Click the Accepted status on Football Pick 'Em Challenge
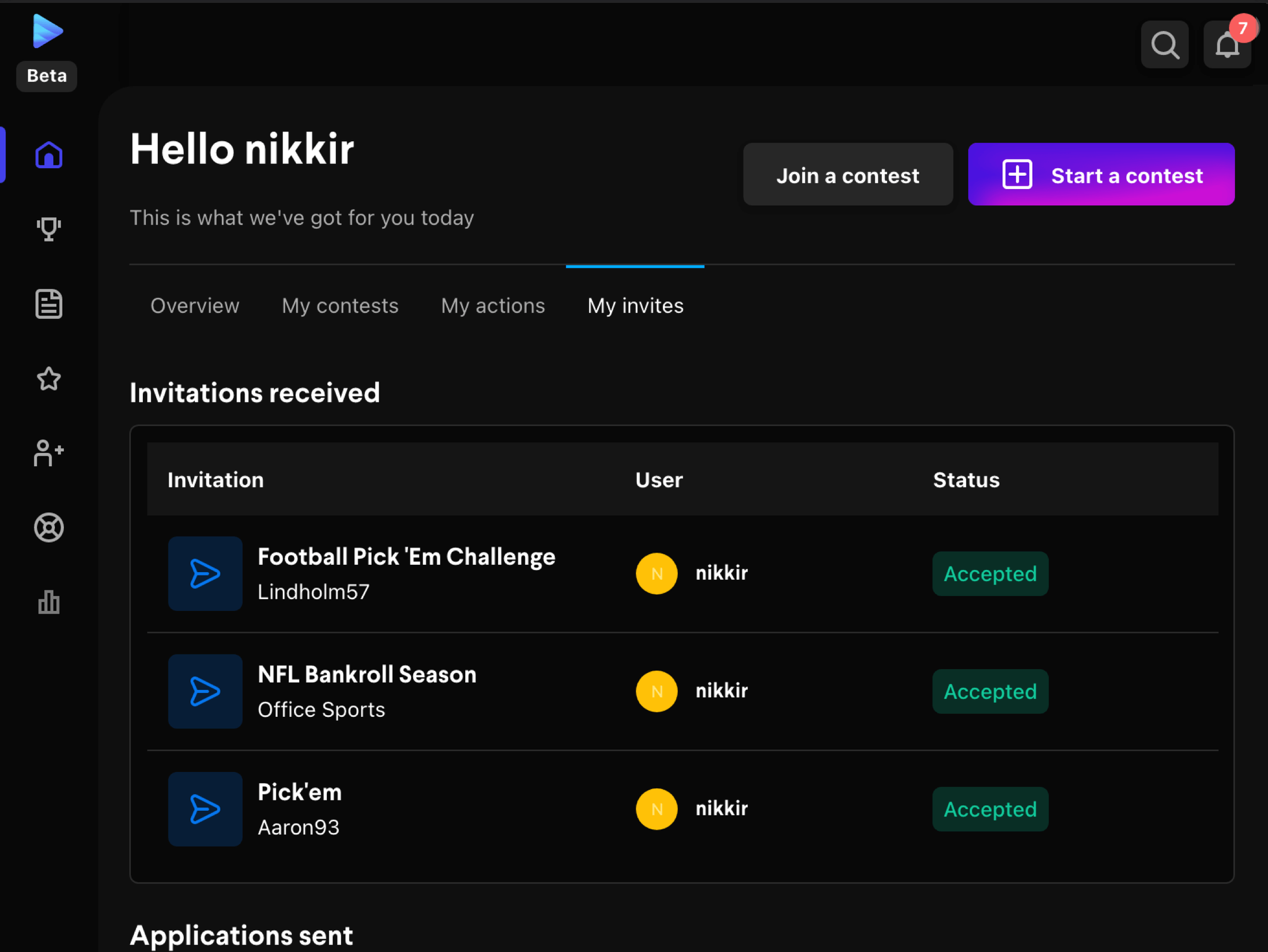 point(990,573)
